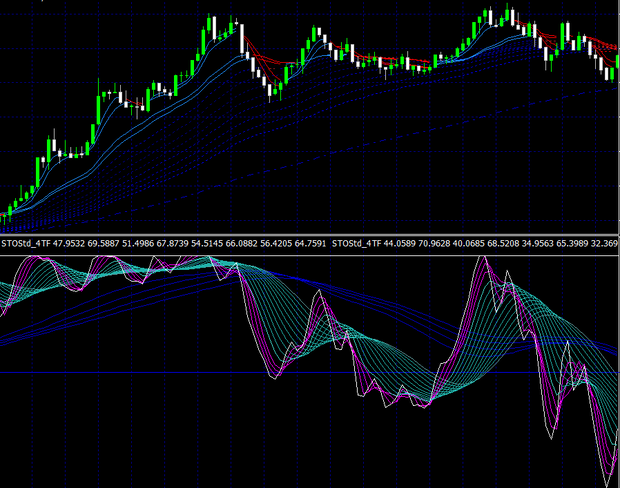The width and height of the screenshot is (620, 488).
Task: Click the value 67.8739 in indicator header
Action: click(x=172, y=243)
